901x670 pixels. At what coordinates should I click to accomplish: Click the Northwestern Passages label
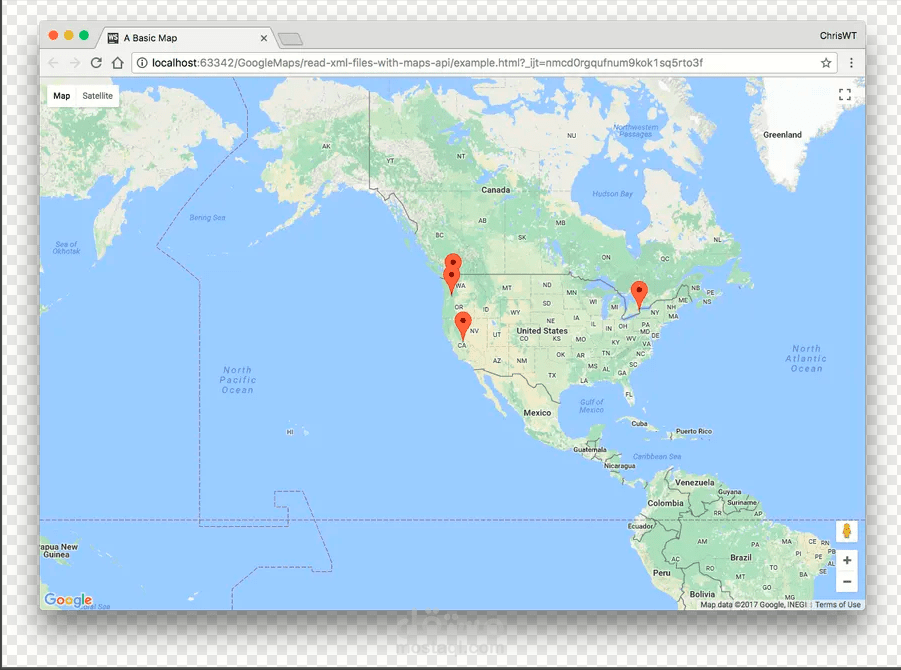click(x=636, y=130)
